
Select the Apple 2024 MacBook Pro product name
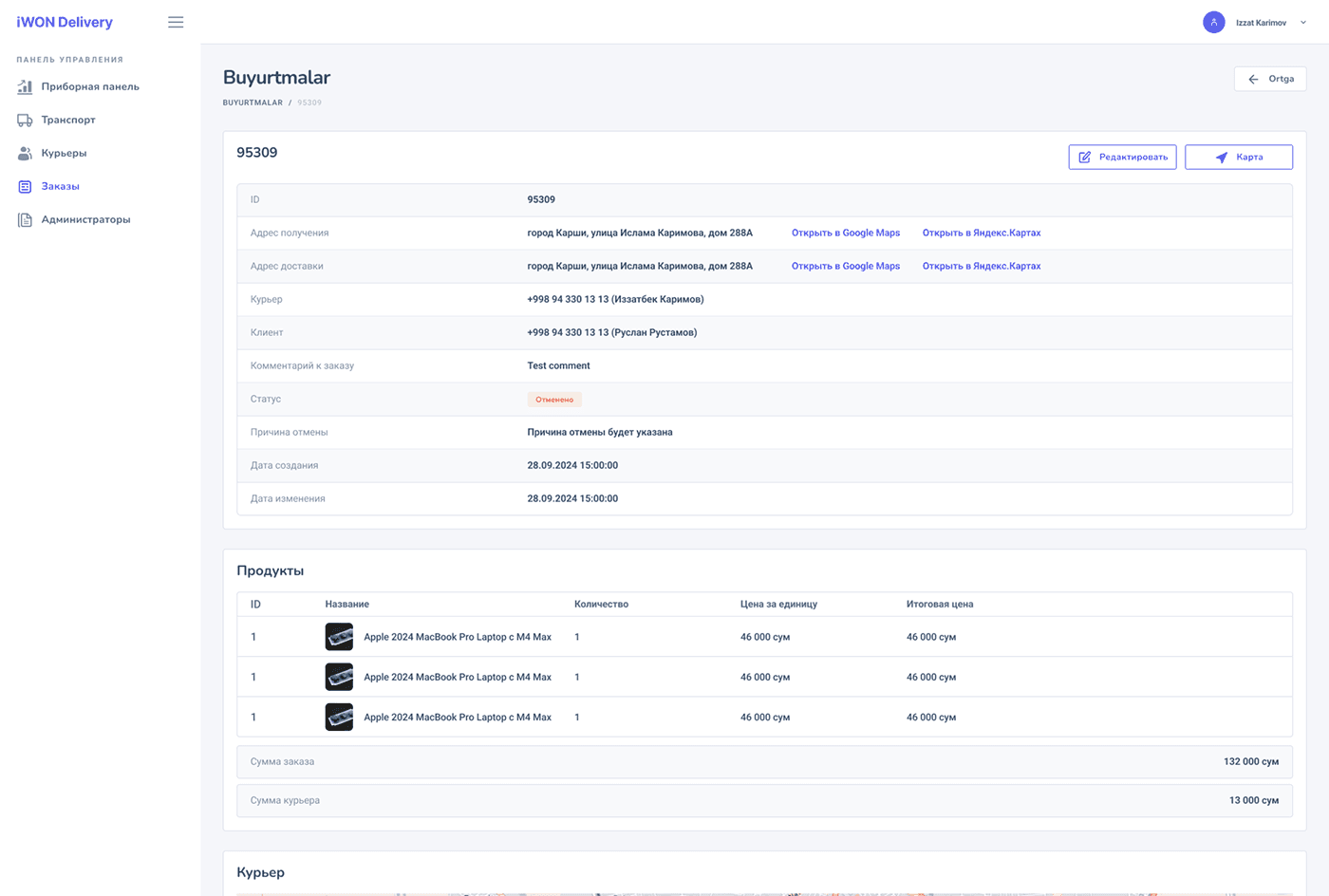tap(458, 636)
